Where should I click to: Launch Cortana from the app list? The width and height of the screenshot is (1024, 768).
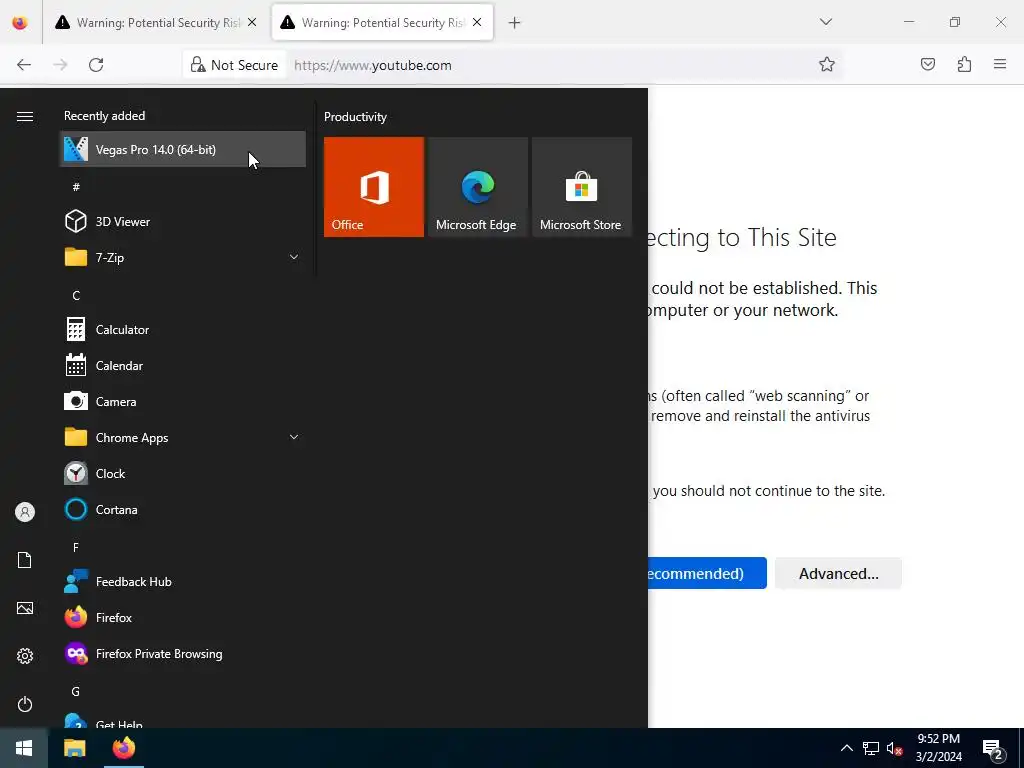pyautogui.click(x=183, y=509)
